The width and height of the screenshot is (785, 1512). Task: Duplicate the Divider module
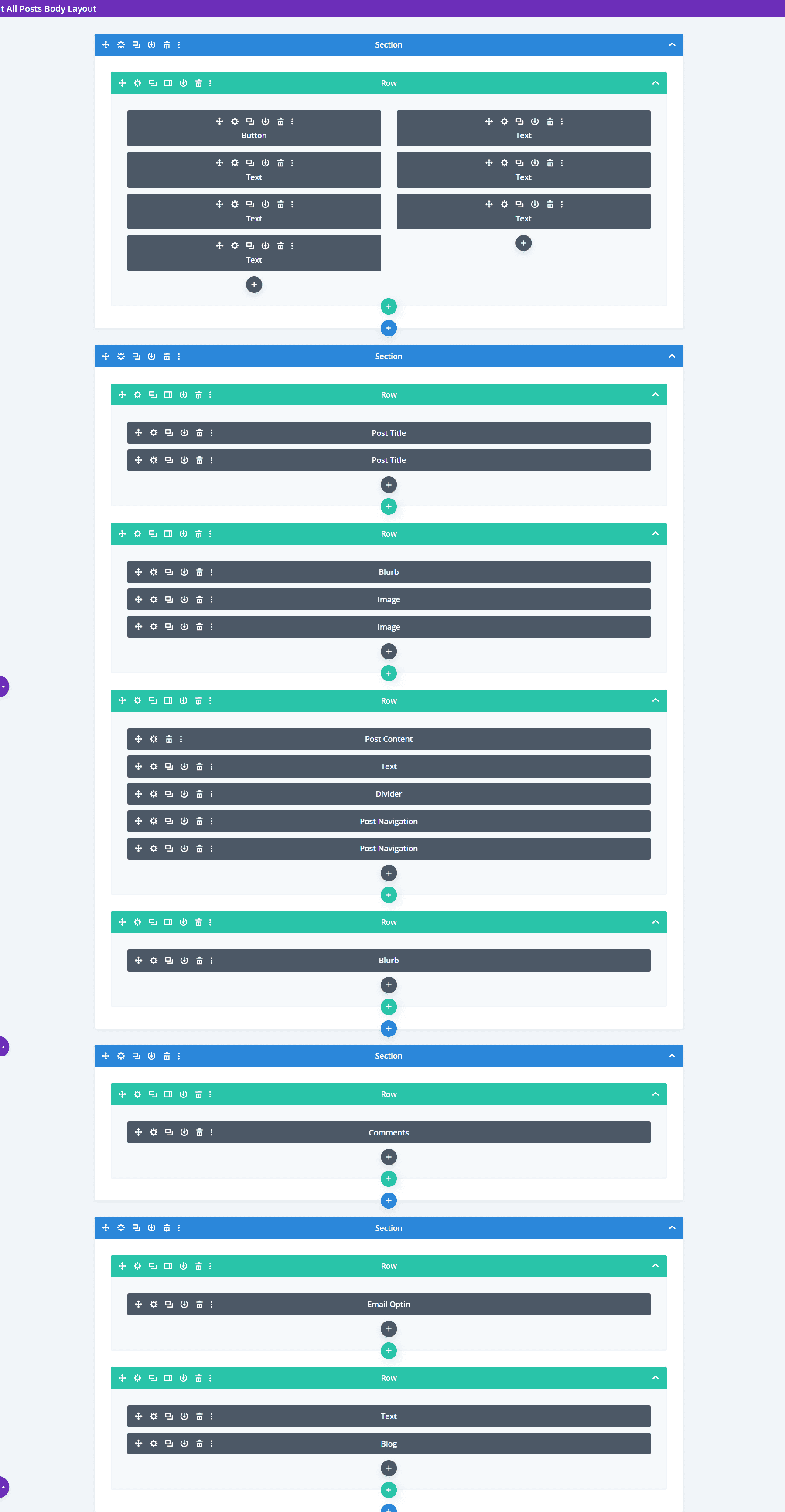click(169, 794)
